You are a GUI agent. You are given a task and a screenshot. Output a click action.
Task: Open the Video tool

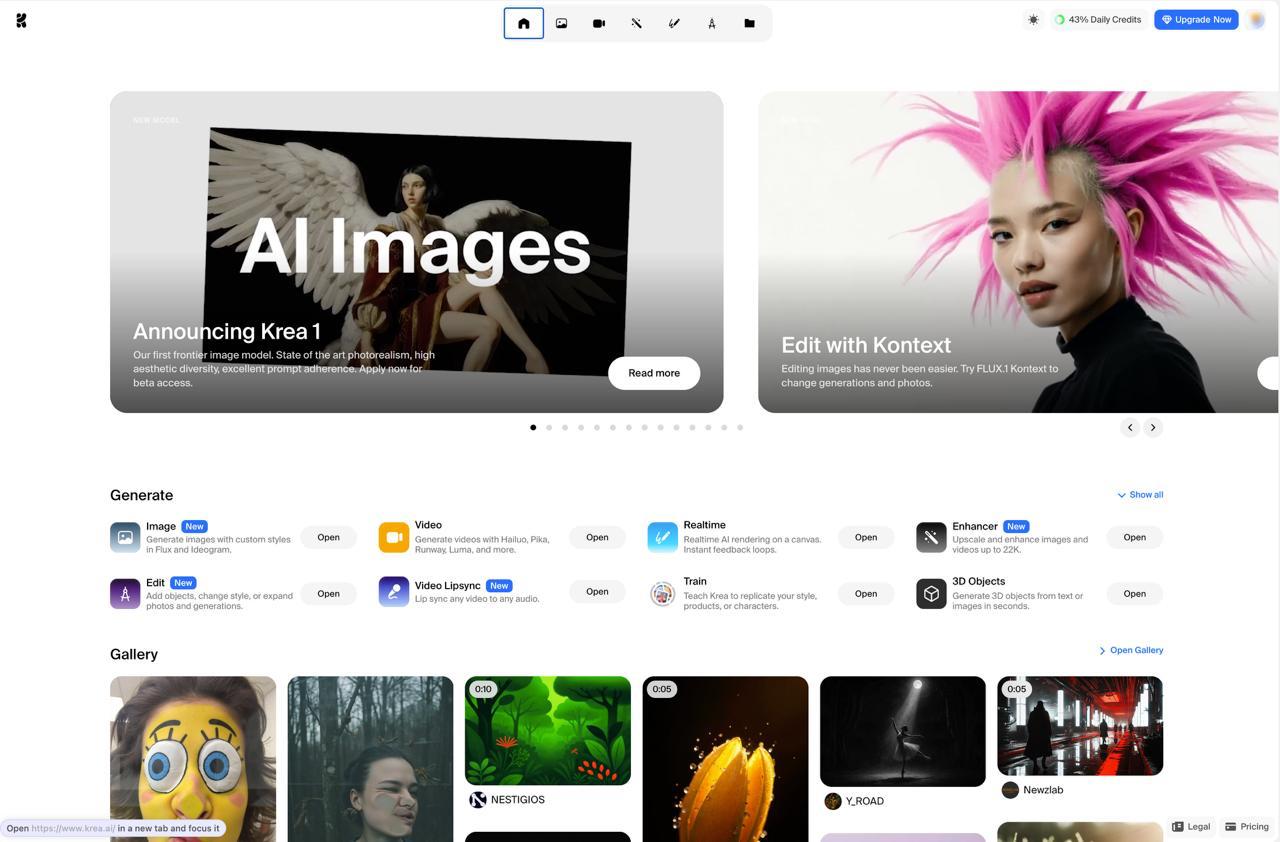pos(597,537)
